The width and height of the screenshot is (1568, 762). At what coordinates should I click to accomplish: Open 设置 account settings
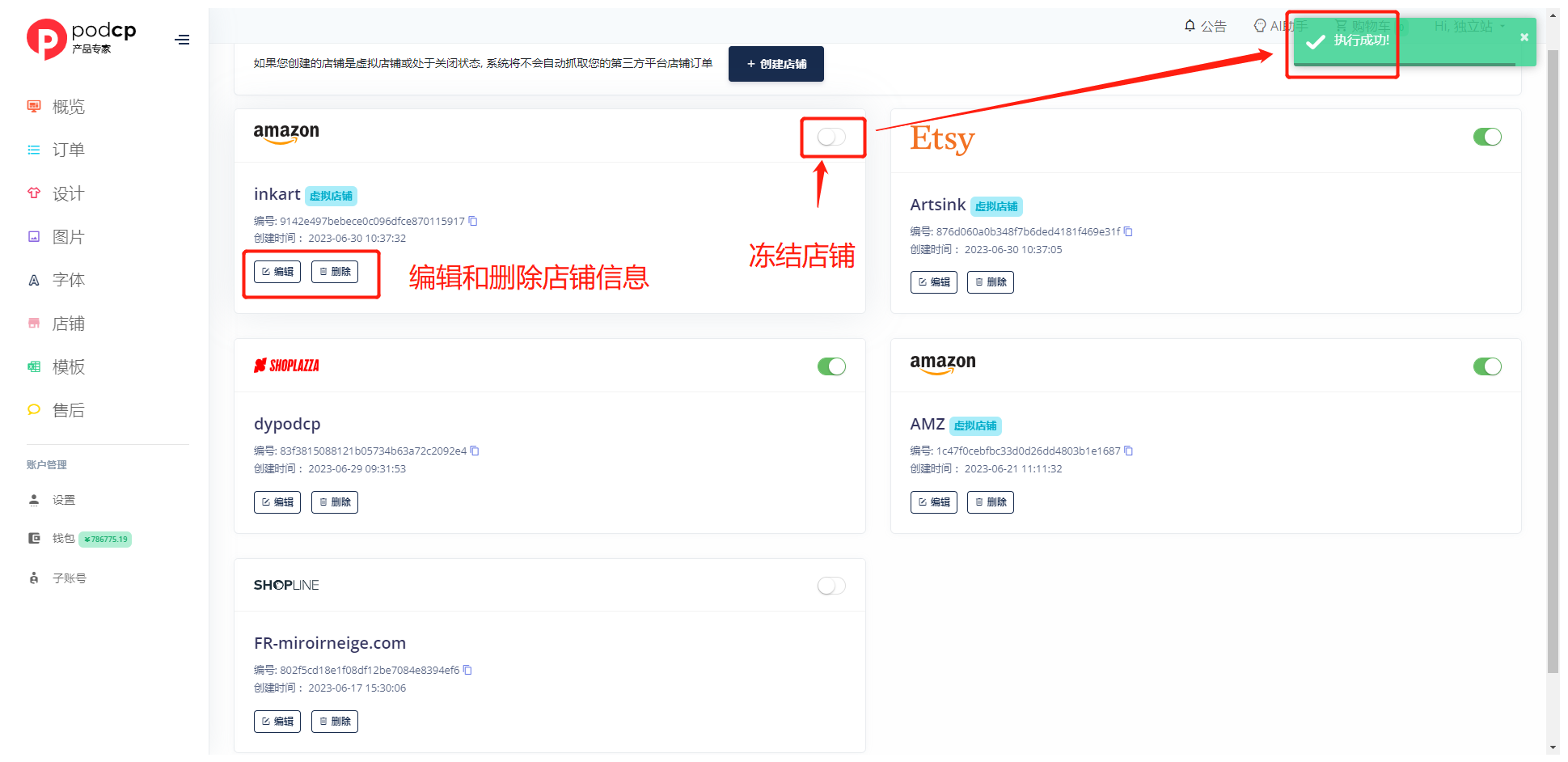click(53, 500)
